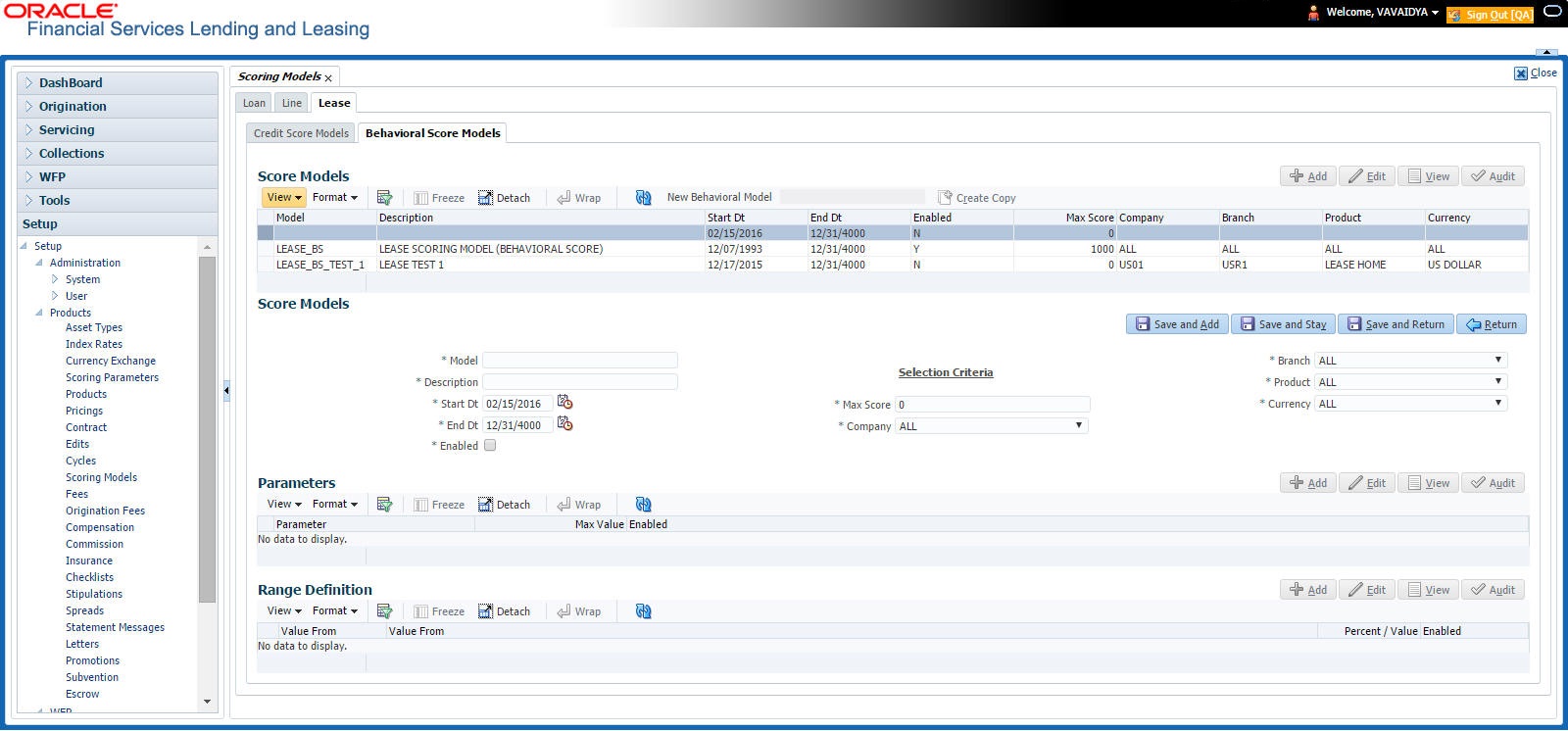
Task: Click Add in Parameters section
Action: pos(1308,483)
